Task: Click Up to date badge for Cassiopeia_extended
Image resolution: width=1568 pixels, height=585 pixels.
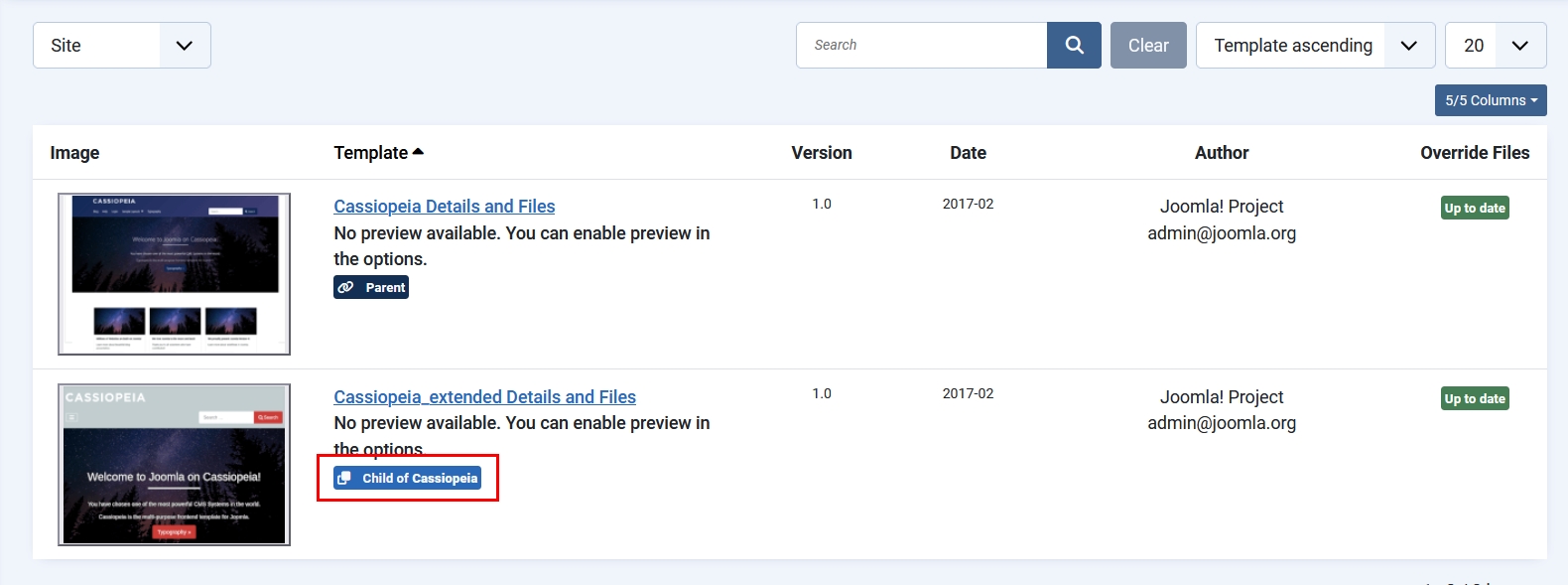Action: [1474, 399]
